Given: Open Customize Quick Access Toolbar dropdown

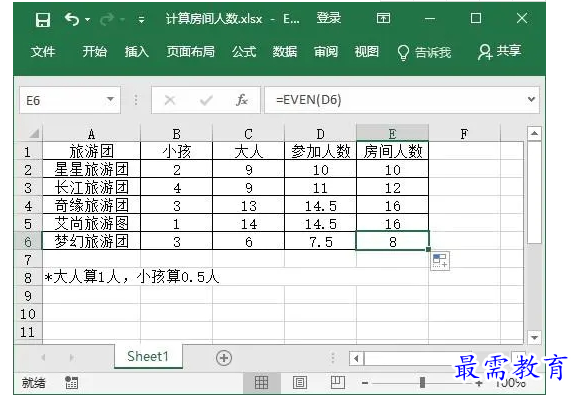Looking at the screenshot, I should point(141,19).
